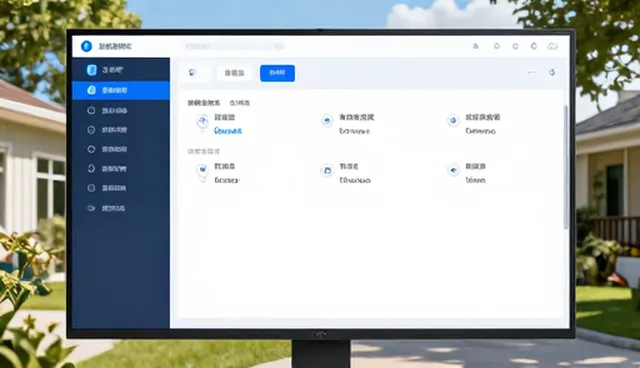
Task: Open the sidebar item below the highlighted one
Action: click(121, 110)
